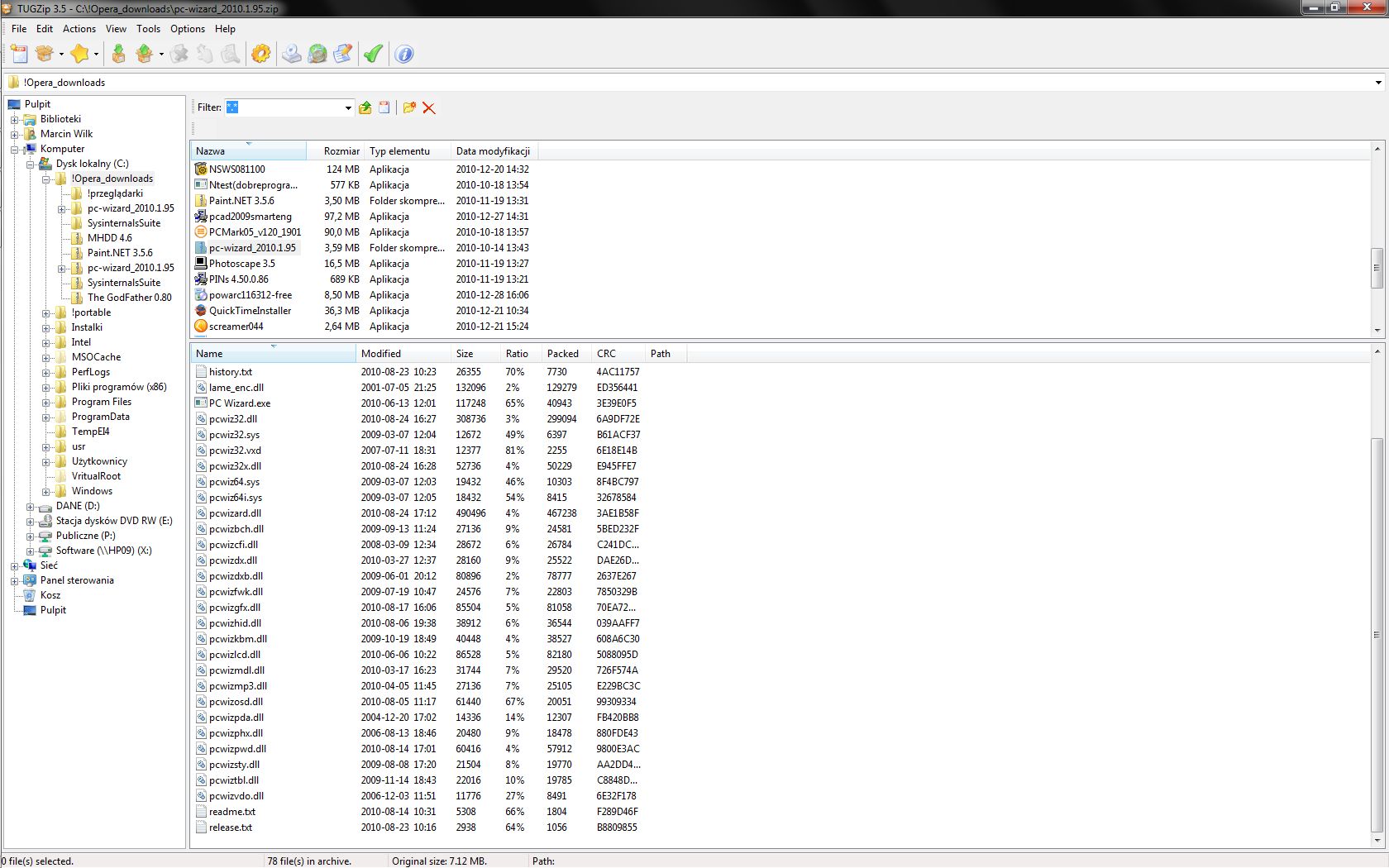Click the Add files to archive icon
The width and height of the screenshot is (1389, 868).
[119, 54]
